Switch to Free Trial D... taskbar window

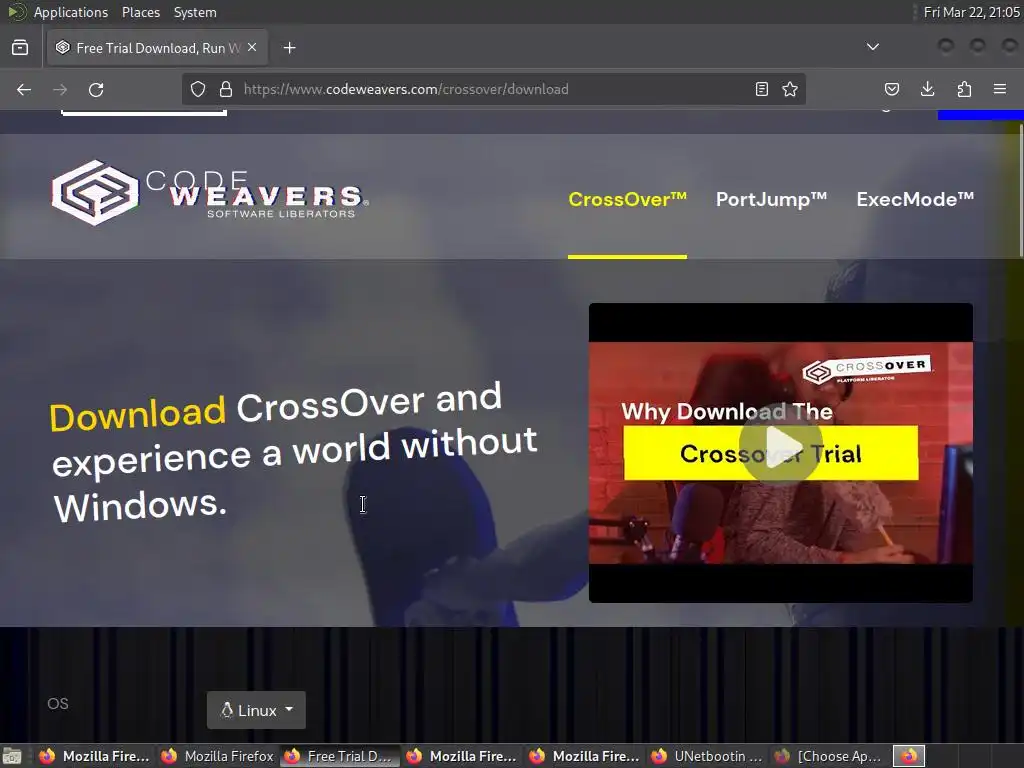pyautogui.click(x=340, y=756)
